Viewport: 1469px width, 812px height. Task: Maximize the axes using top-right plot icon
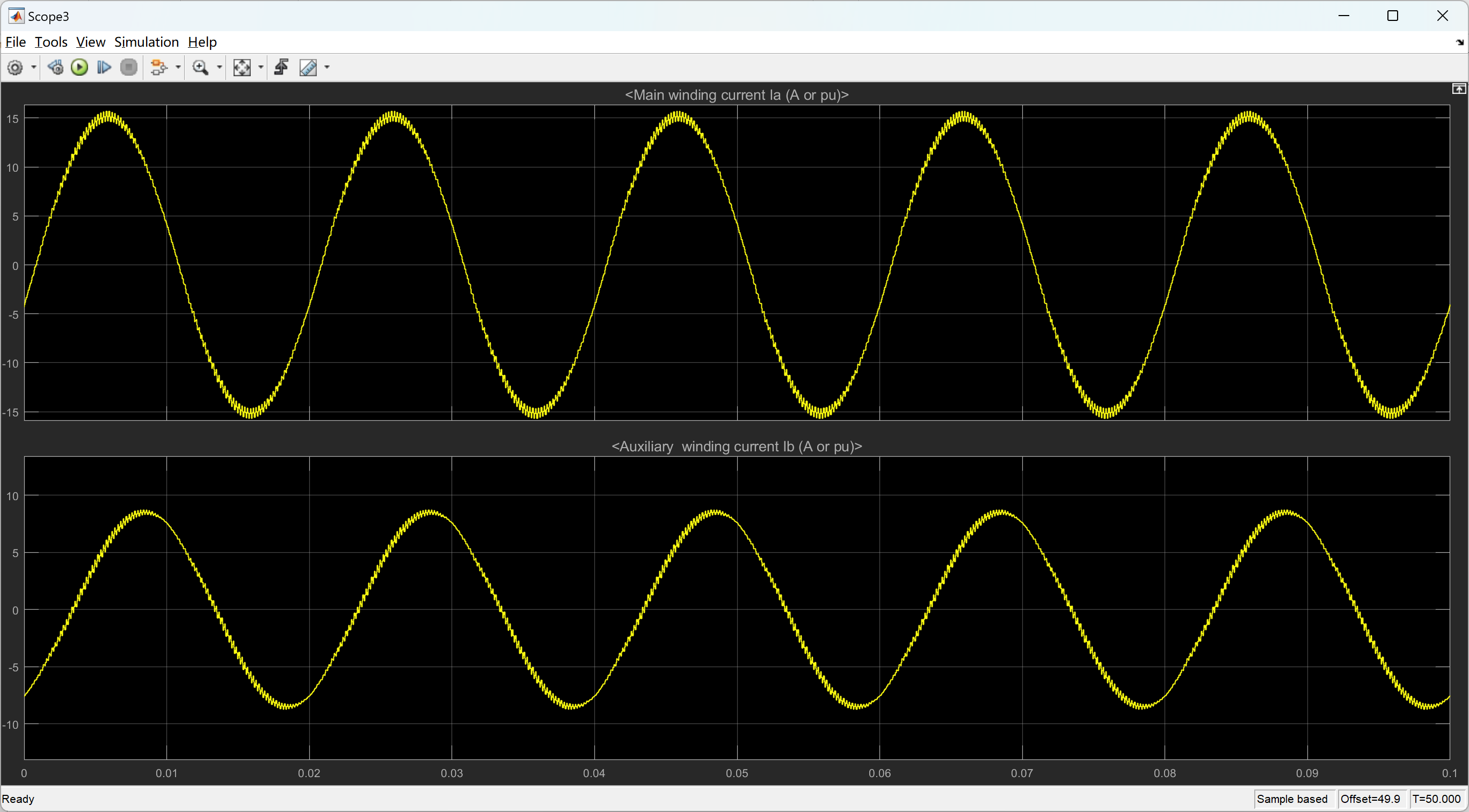(x=1458, y=89)
